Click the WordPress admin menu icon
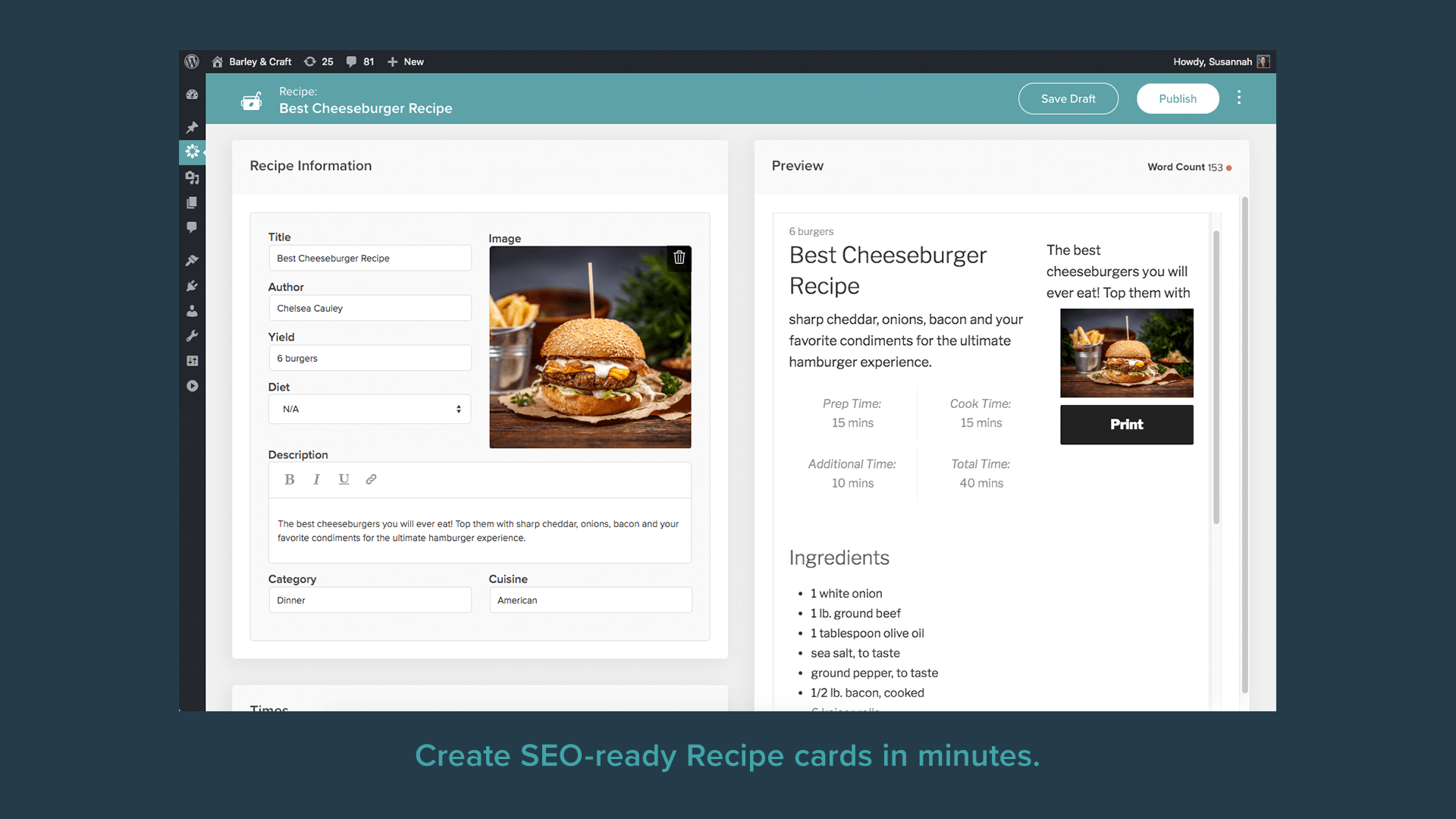Image resolution: width=1456 pixels, height=819 pixels. (192, 61)
